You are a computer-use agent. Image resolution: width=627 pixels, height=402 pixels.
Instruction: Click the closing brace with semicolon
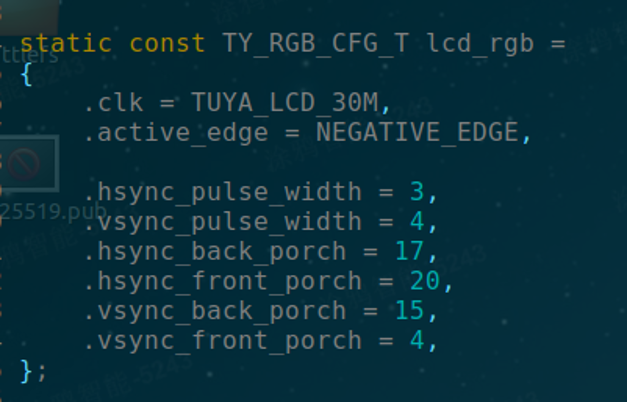[34, 372]
